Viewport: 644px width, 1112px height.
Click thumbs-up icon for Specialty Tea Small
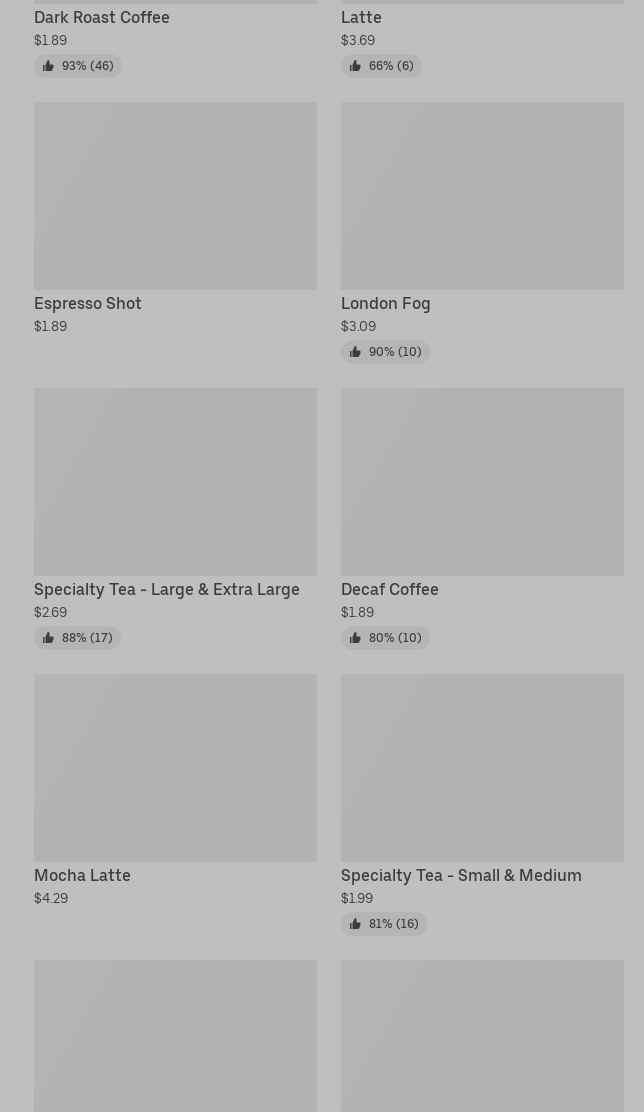pos(355,923)
